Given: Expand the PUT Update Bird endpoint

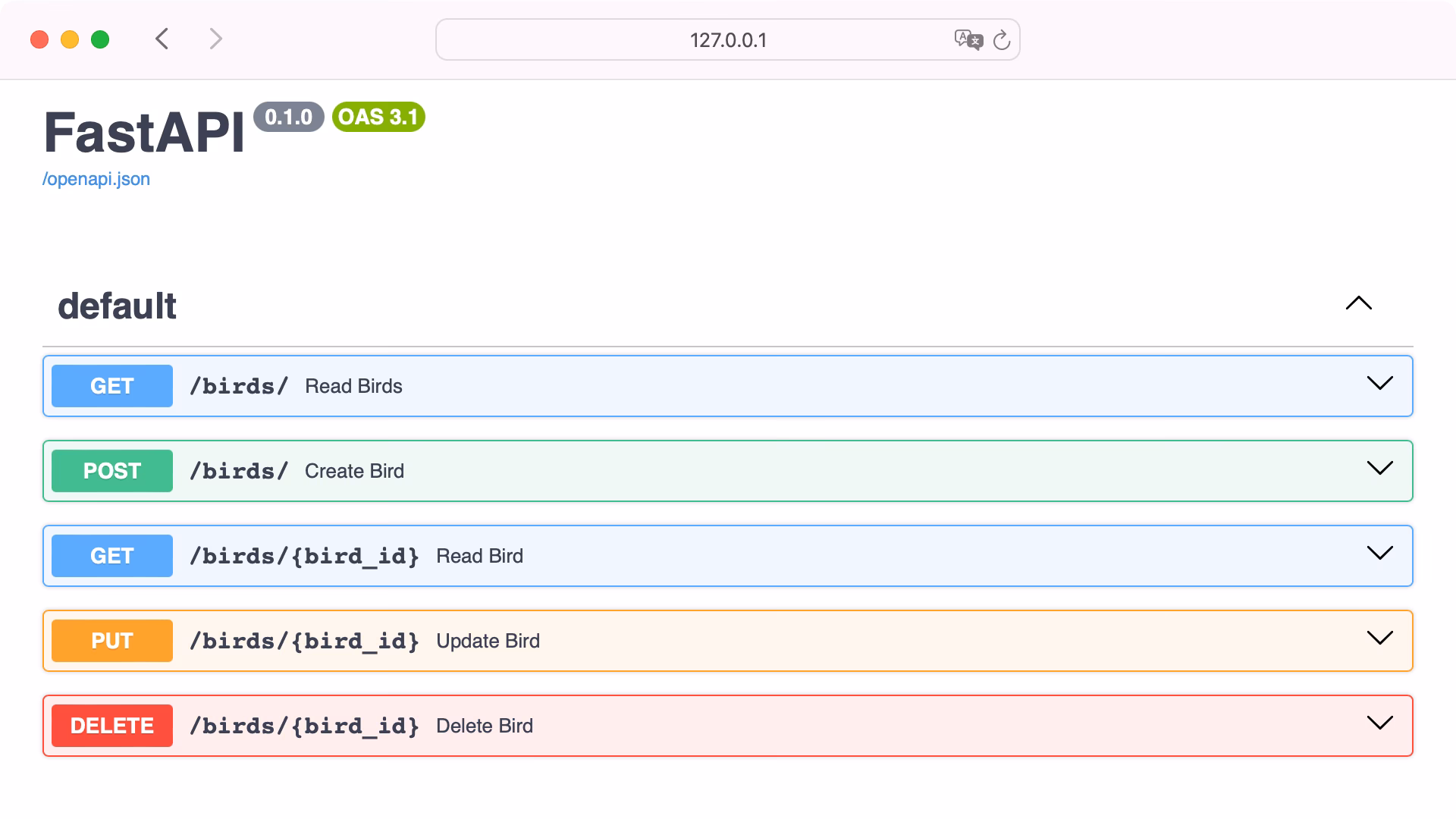Looking at the screenshot, I should click(x=1379, y=639).
